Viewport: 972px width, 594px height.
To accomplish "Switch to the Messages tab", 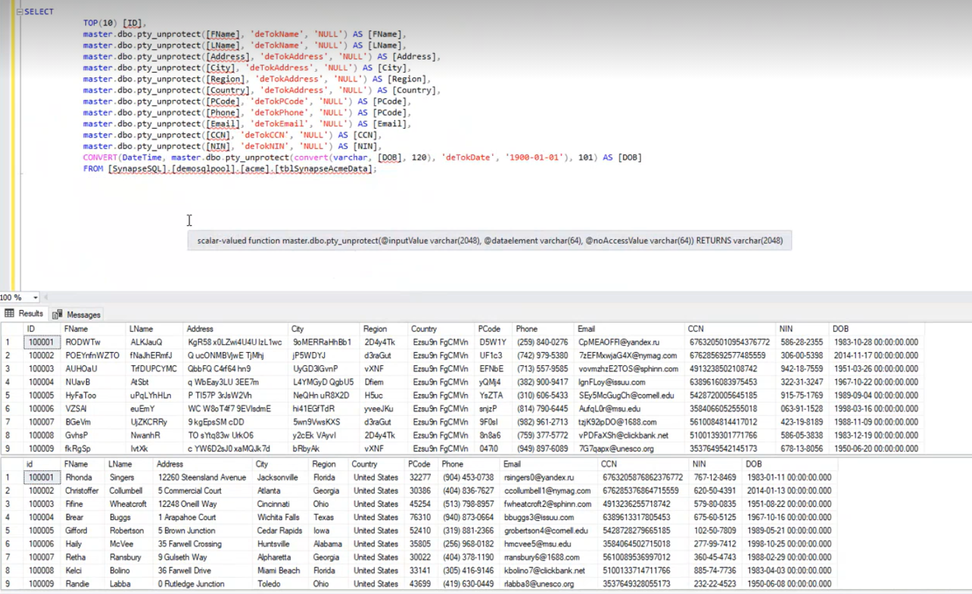I will coord(77,314).
